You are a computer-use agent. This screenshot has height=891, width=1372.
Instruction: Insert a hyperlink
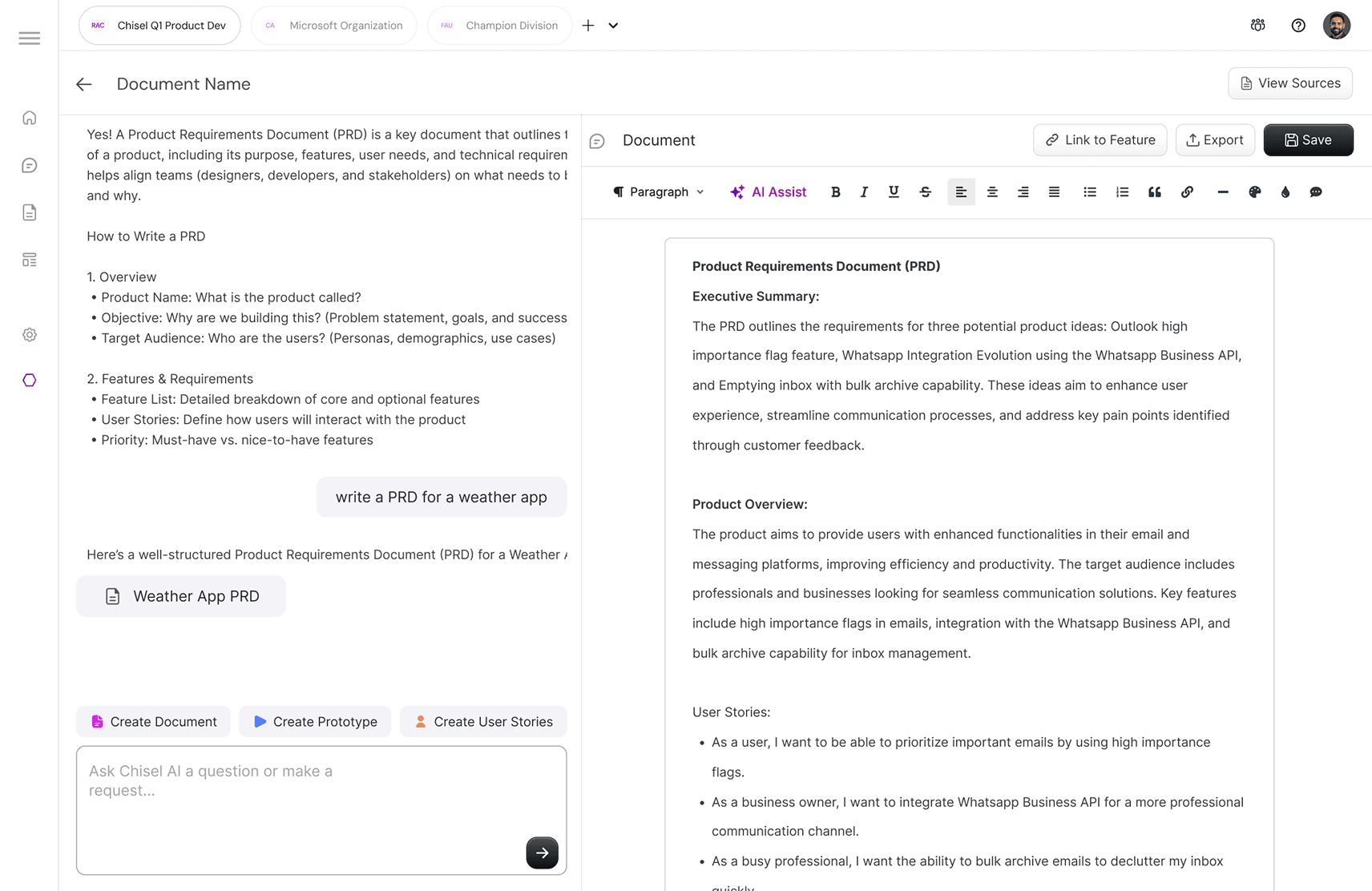(x=1187, y=192)
